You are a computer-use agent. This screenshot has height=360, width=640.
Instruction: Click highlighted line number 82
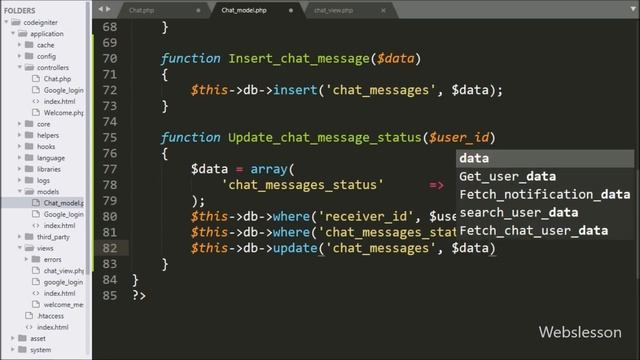(x=109, y=248)
